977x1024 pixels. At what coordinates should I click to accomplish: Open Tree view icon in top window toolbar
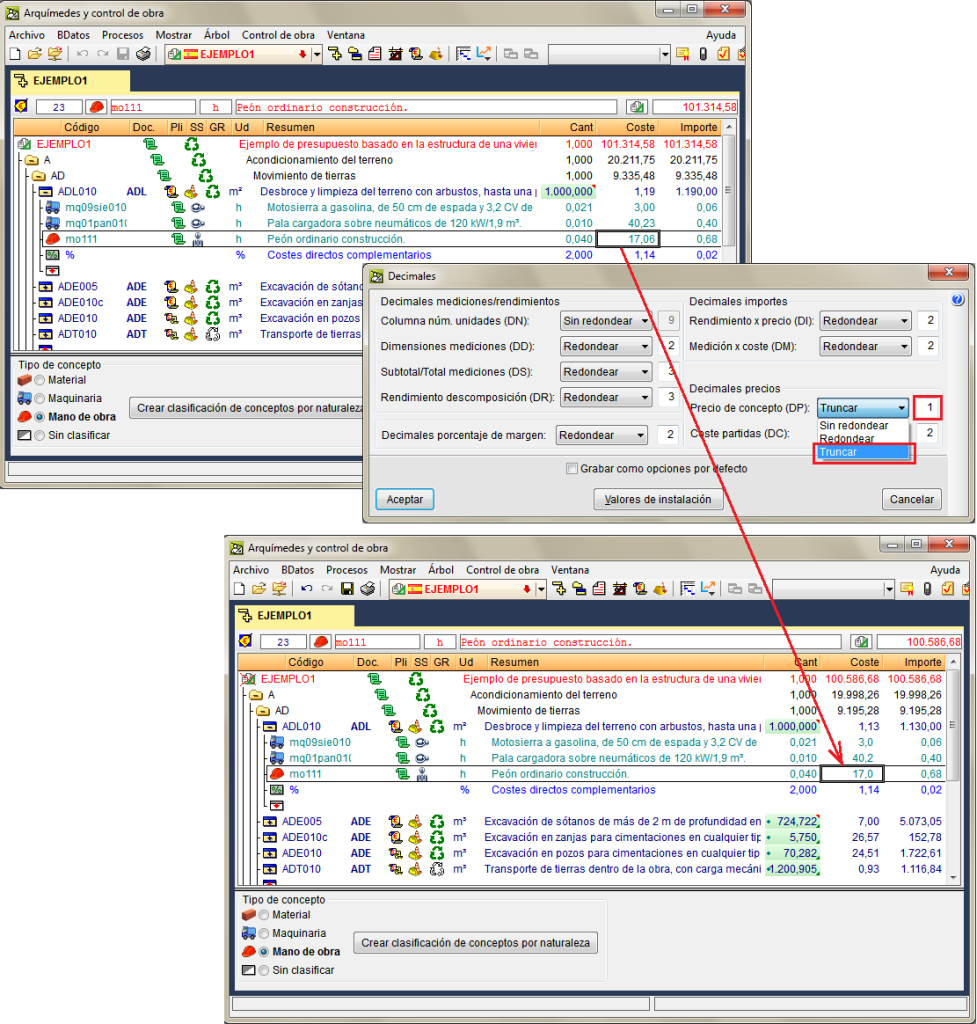pyautogui.click(x=335, y=54)
